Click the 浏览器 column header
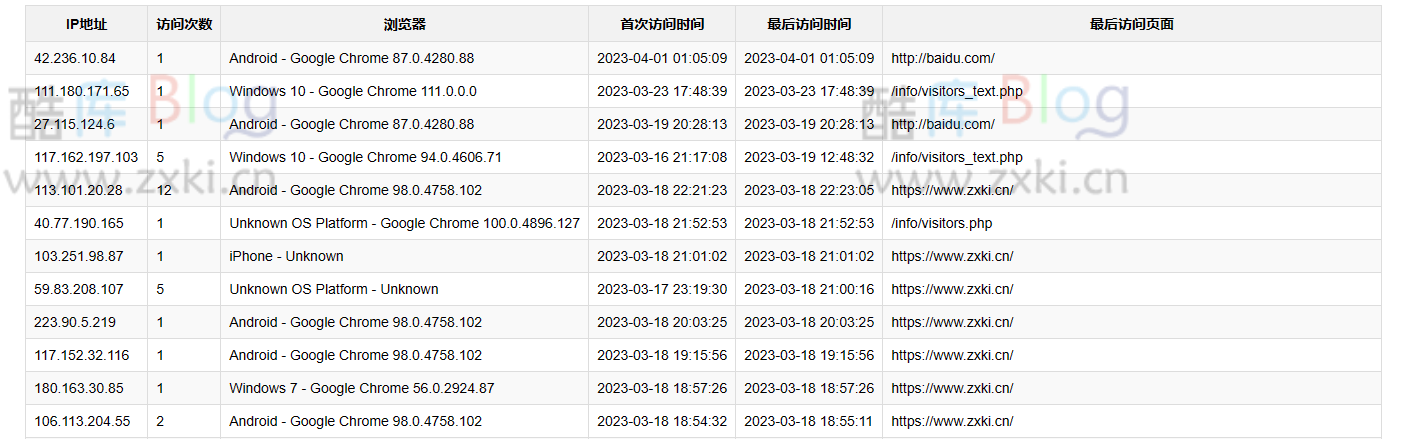This screenshot has width=1420, height=439. [404, 24]
